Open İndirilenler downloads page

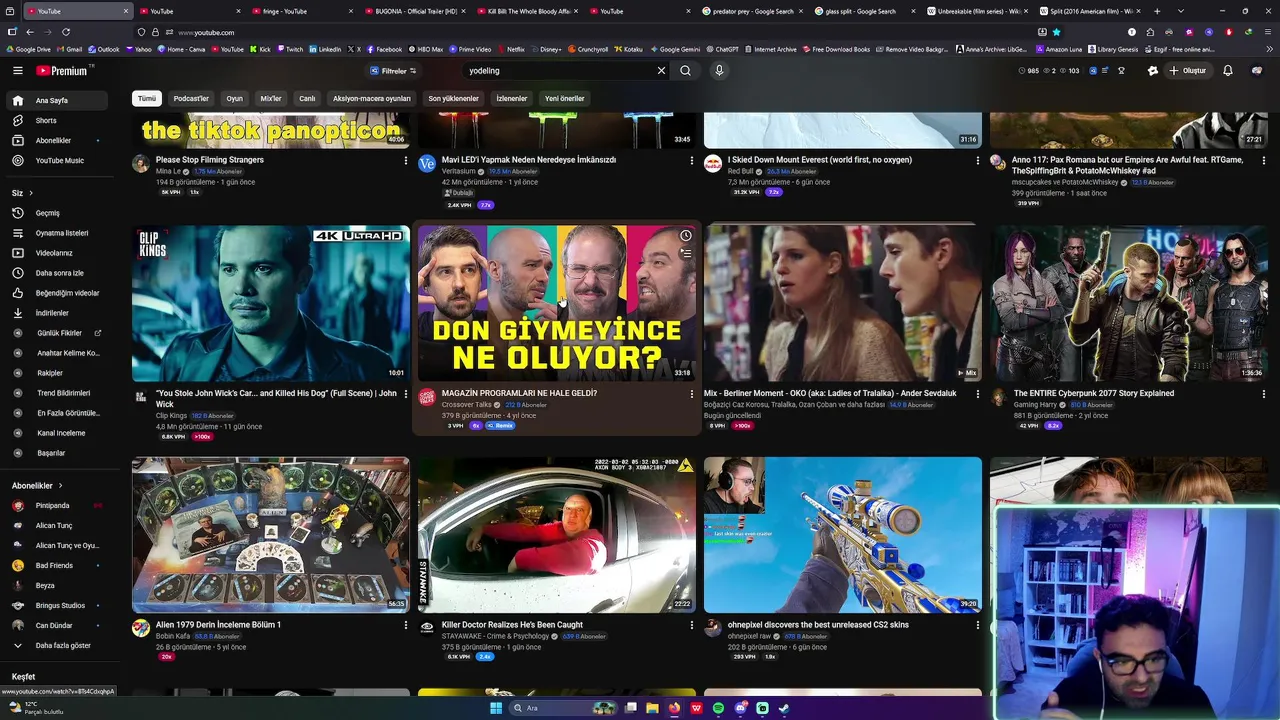[58, 313]
